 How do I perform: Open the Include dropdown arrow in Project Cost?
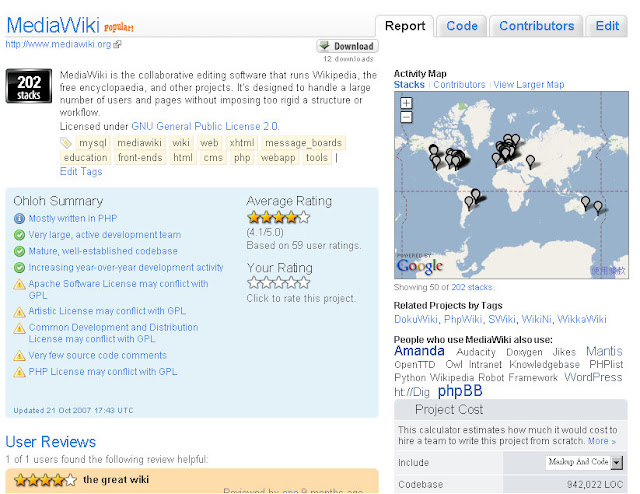617,463
